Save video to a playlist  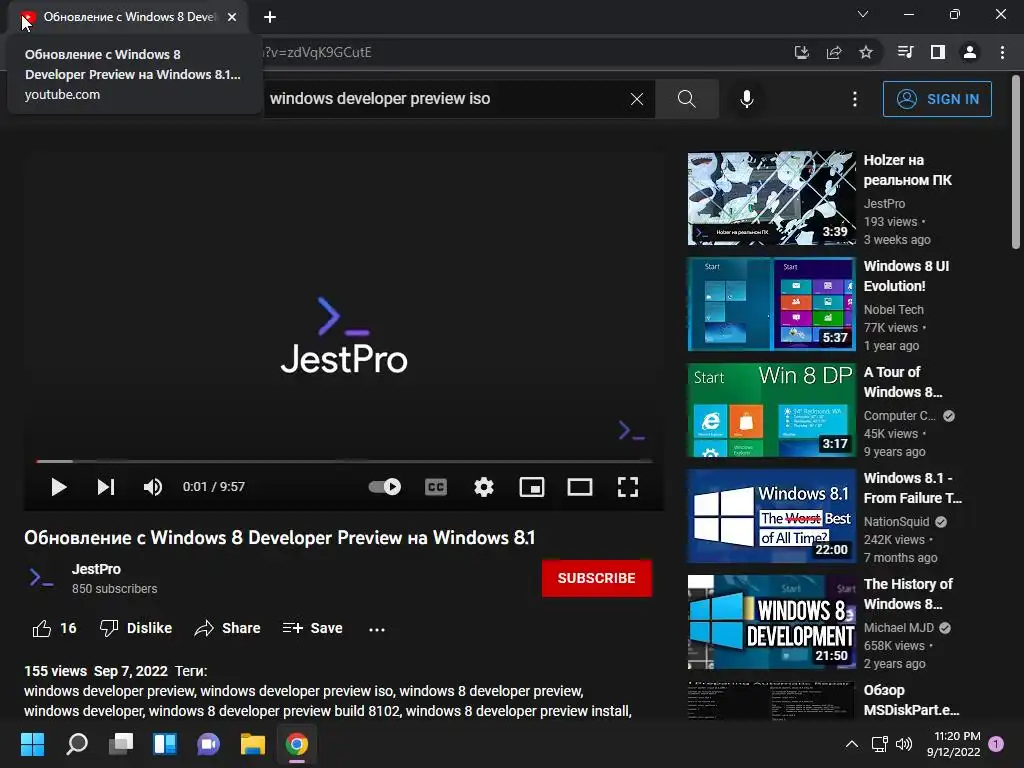[x=312, y=628]
